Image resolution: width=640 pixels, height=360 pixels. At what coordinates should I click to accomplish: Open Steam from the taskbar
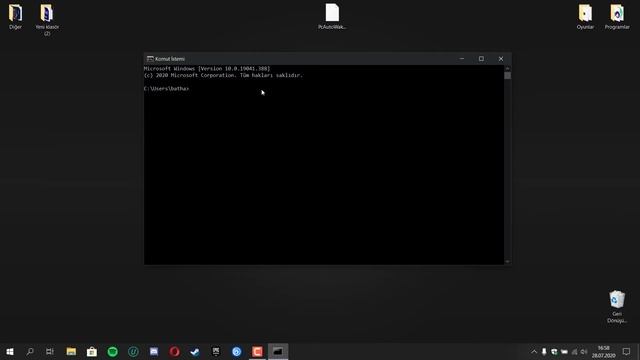click(x=195, y=351)
